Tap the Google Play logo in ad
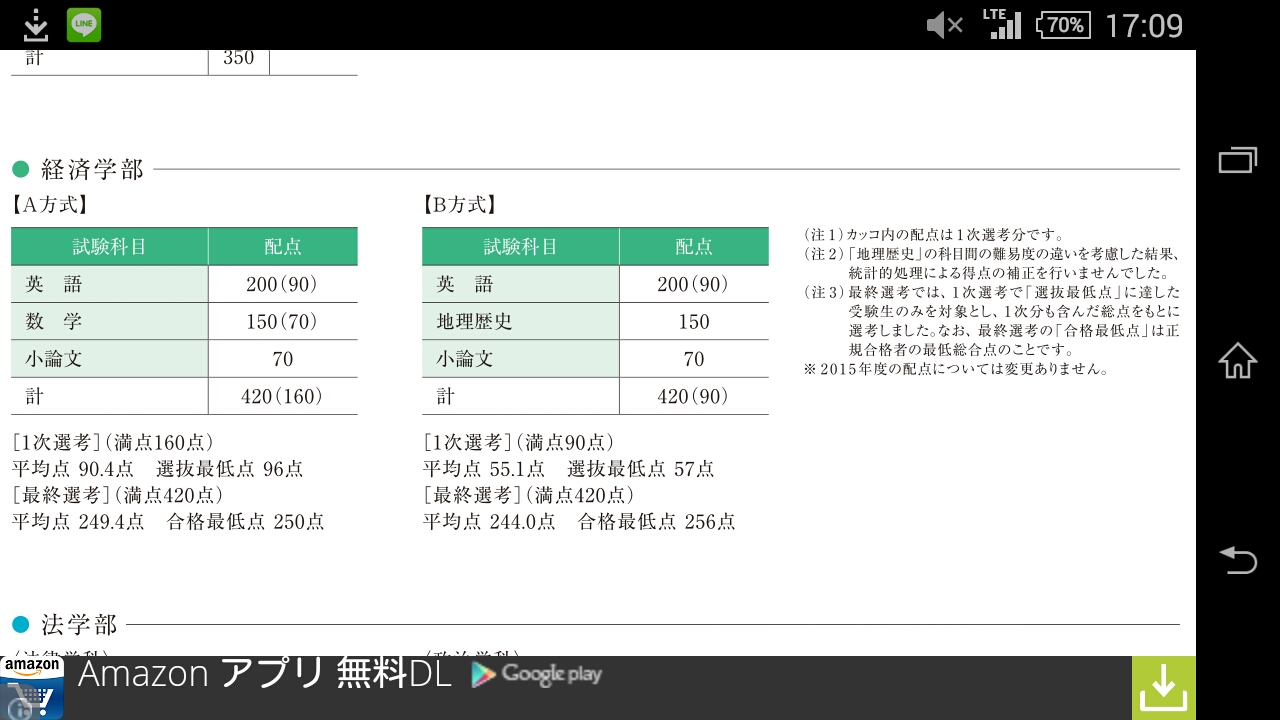Image resolution: width=1280 pixels, height=720 pixels. pyautogui.click(x=537, y=675)
